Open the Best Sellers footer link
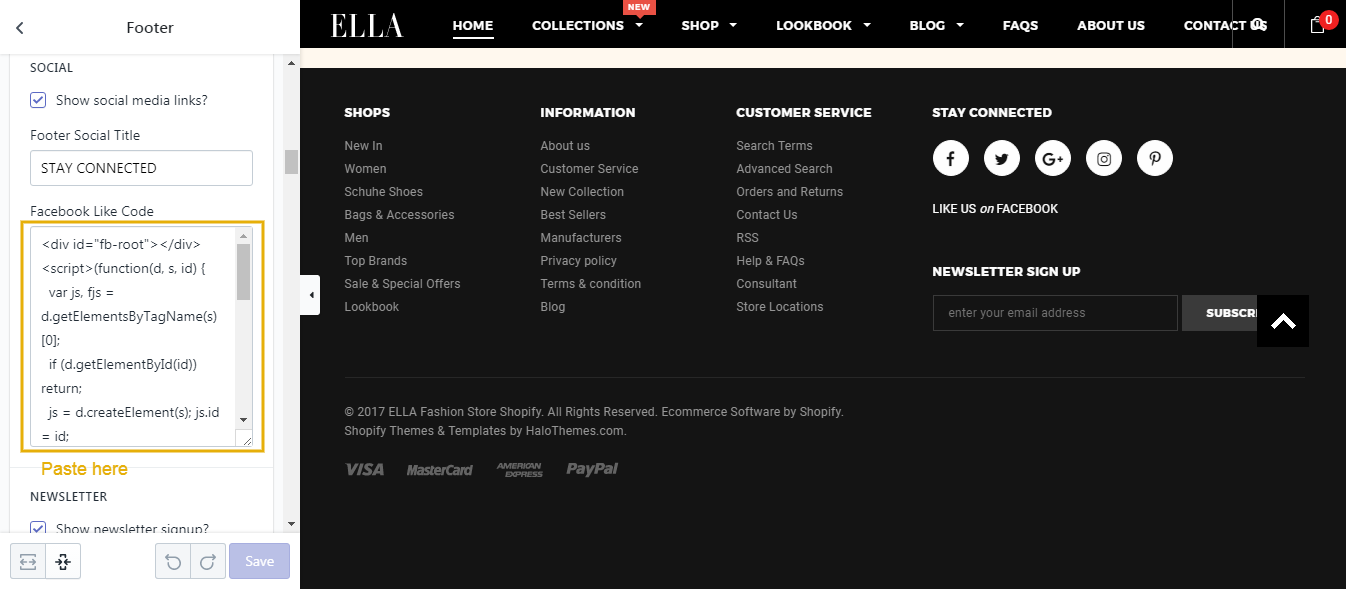The width and height of the screenshot is (1346, 589). (x=573, y=215)
